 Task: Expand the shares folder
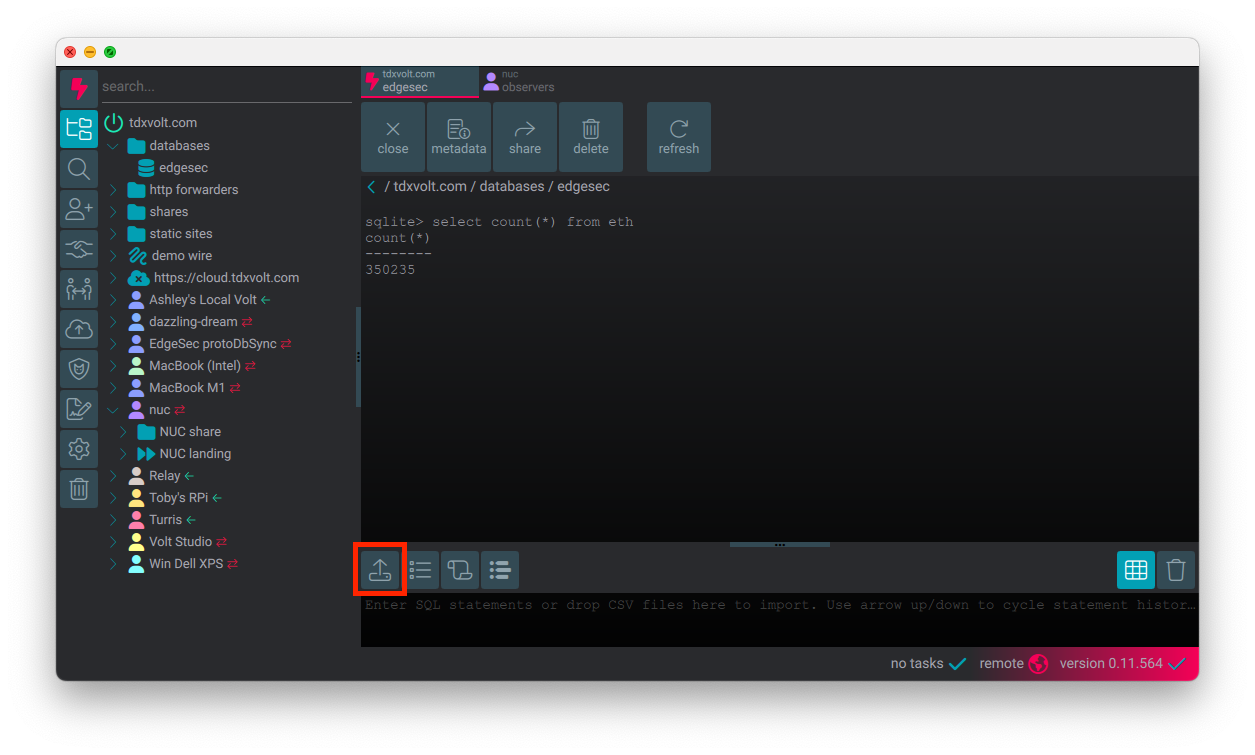113,212
